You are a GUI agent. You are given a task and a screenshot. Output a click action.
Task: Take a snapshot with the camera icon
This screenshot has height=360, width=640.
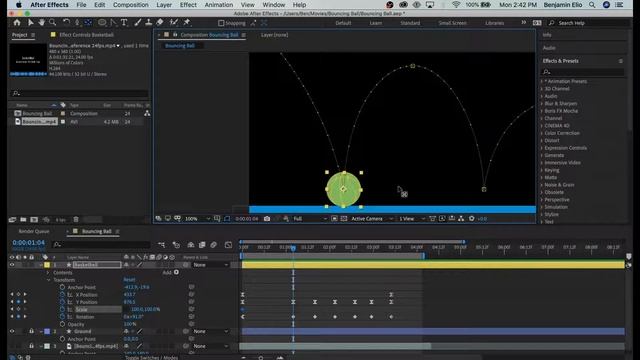(x=267, y=219)
